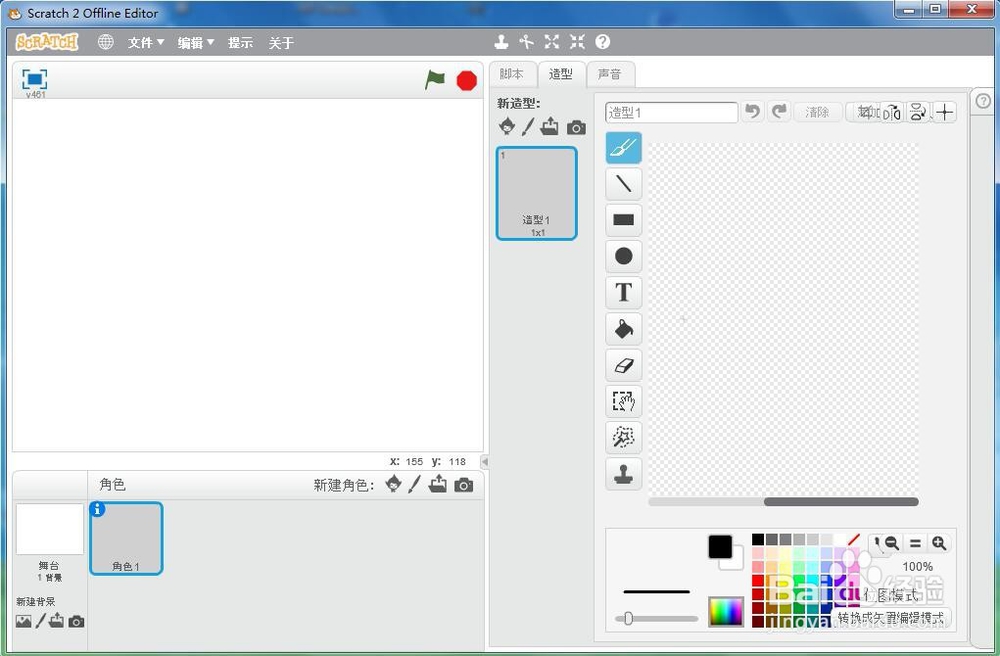The width and height of the screenshot is (1000, 656).
Task: Click the 清除 button
Action: coord(817,112)
